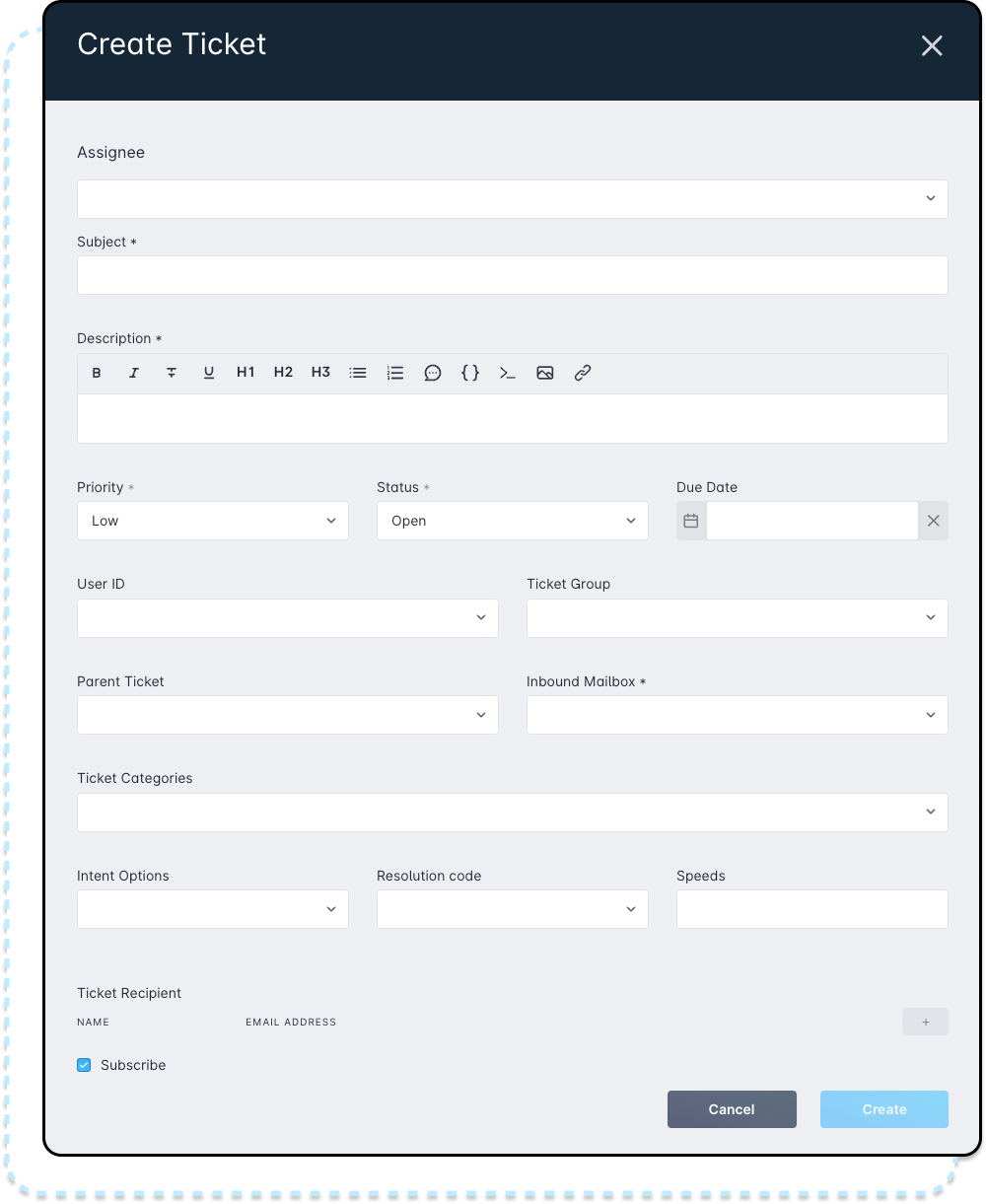
Task: Apply H3 heading style
Action: click(x=320, y=373)
